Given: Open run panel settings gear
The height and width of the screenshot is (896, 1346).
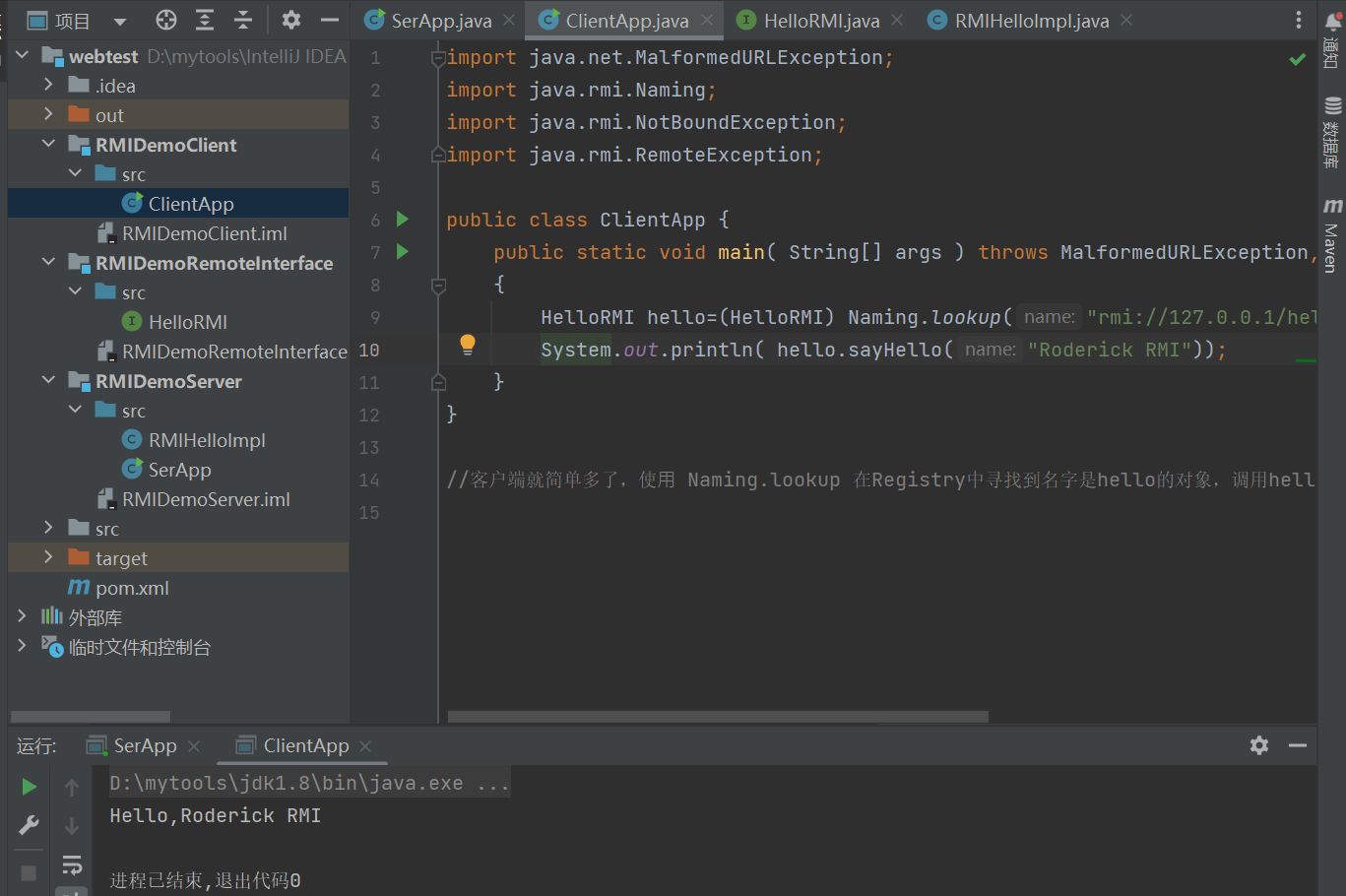Looking at the screenshot, I should tap(1259, 745).
